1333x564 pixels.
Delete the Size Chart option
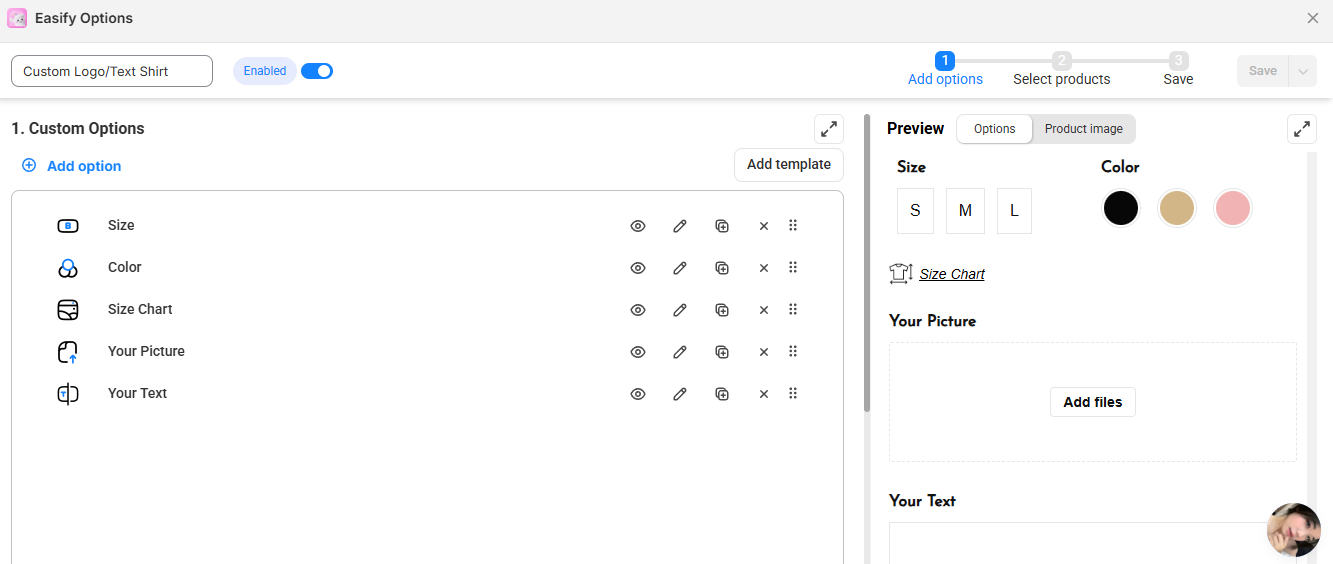point(764,310)
